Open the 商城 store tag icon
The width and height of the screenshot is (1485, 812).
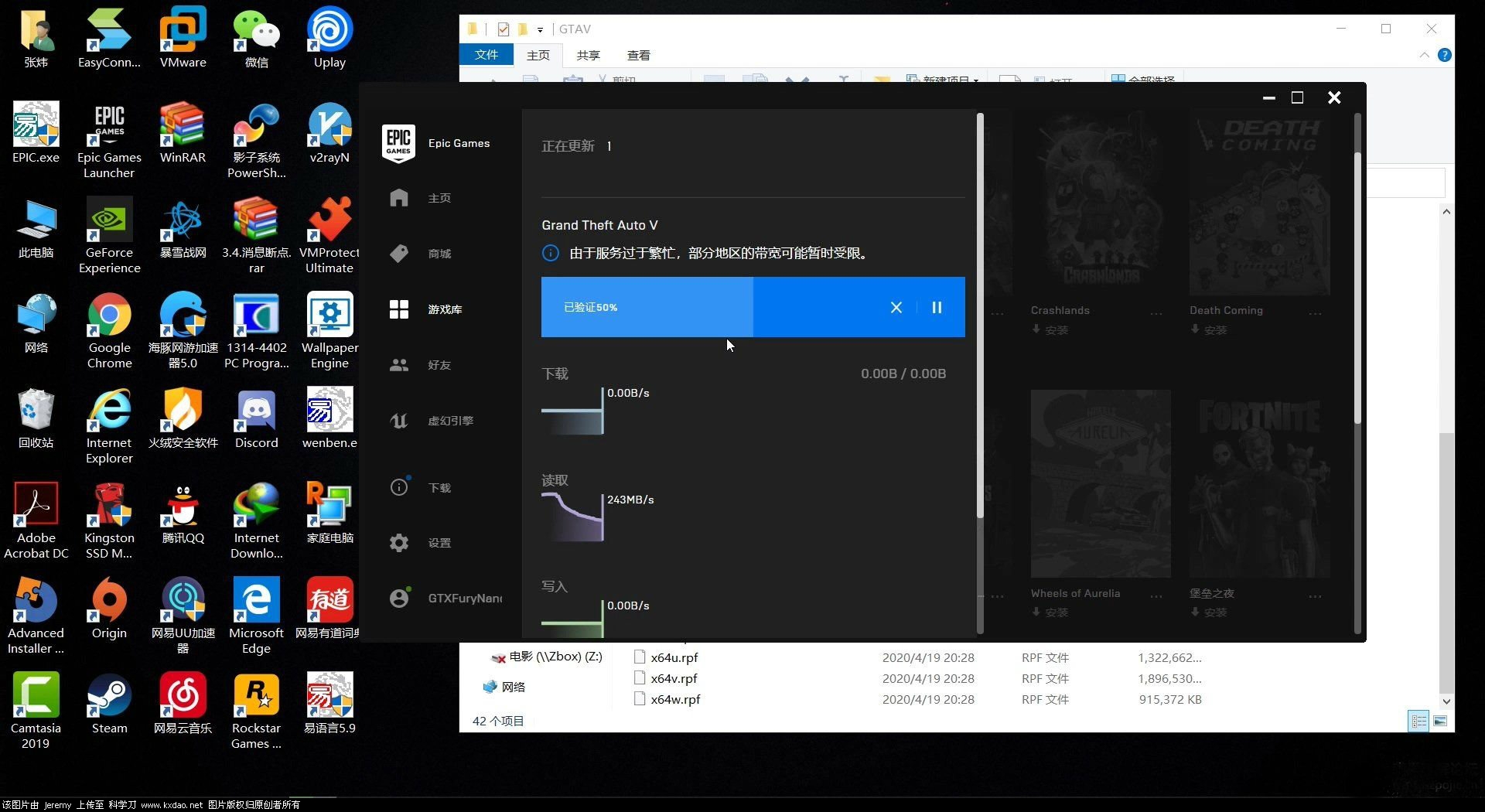point(399,254)
